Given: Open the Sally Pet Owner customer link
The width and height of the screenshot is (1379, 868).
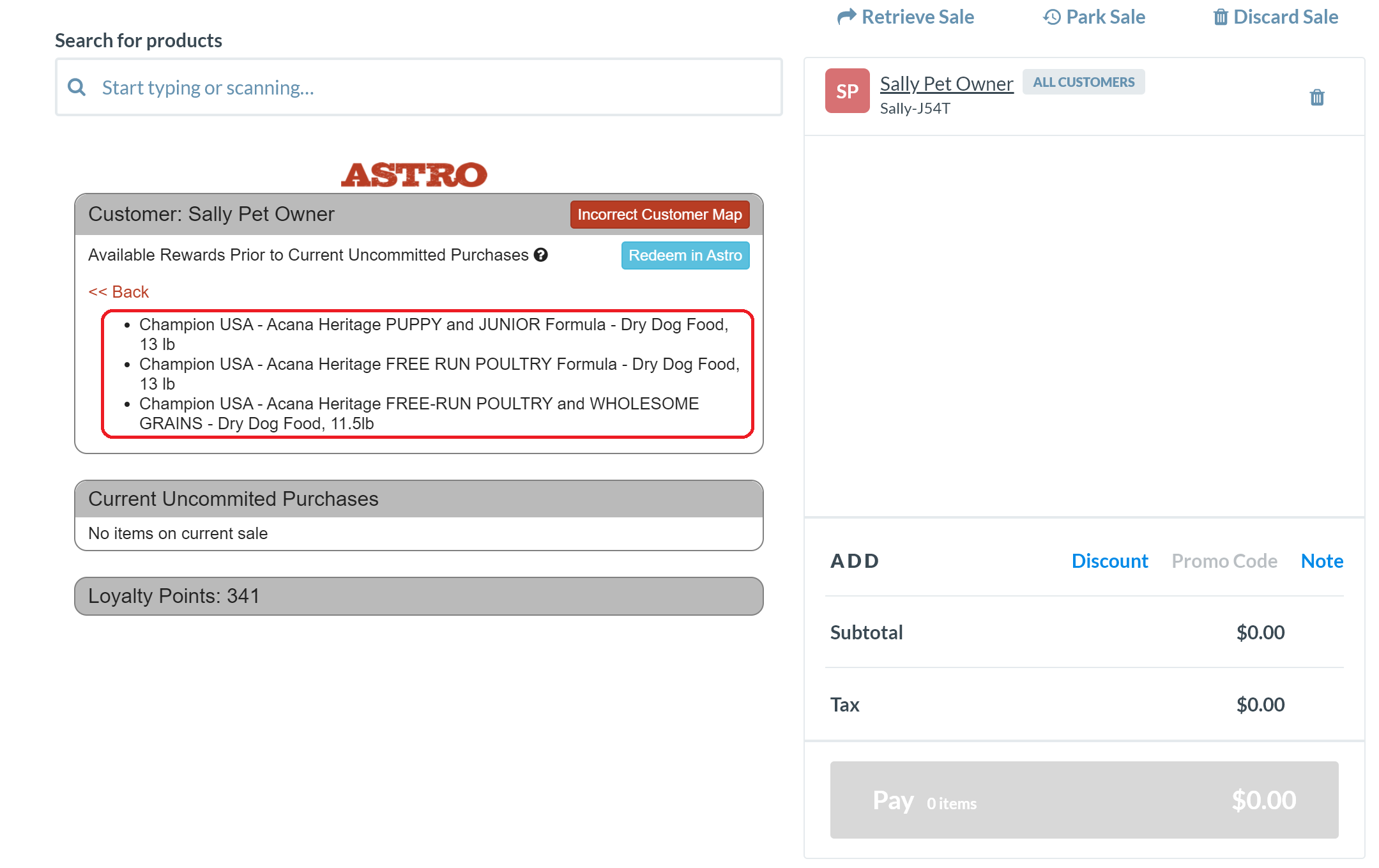Looking at the screenshot, I should [946, 84].
